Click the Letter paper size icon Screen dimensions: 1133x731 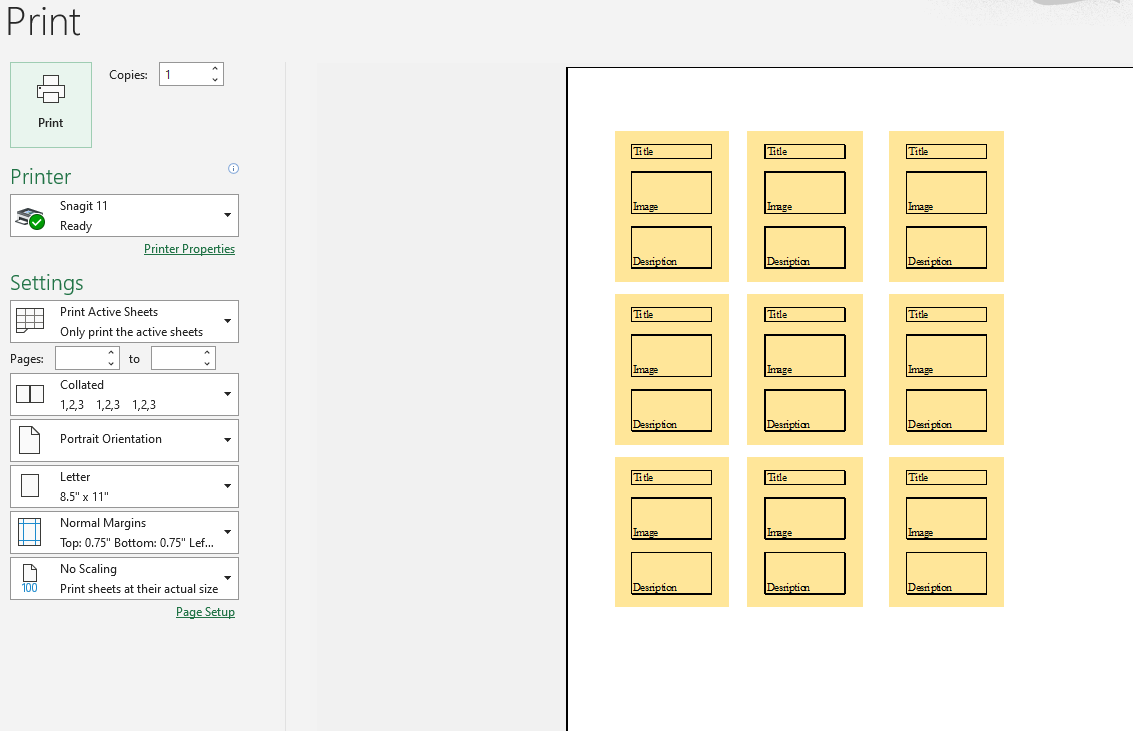tap(30, 486)
